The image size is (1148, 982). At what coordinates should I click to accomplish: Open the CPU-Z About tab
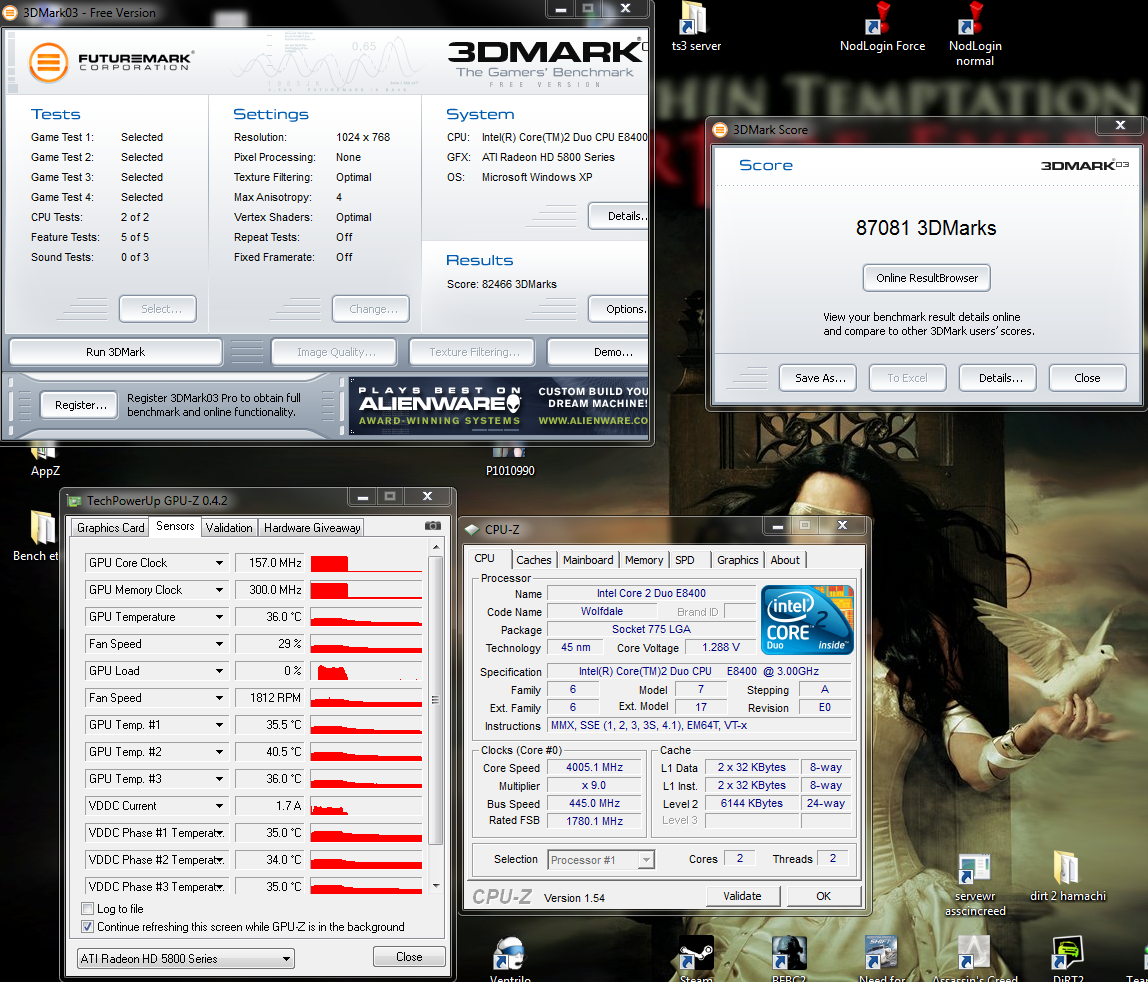pyautogui.click(x=785, y=559)
